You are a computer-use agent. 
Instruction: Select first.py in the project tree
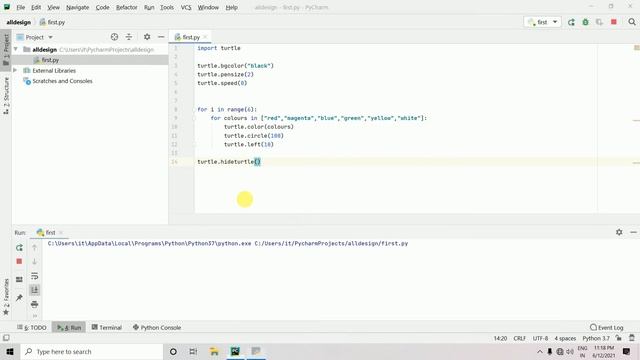pos(50,60)
